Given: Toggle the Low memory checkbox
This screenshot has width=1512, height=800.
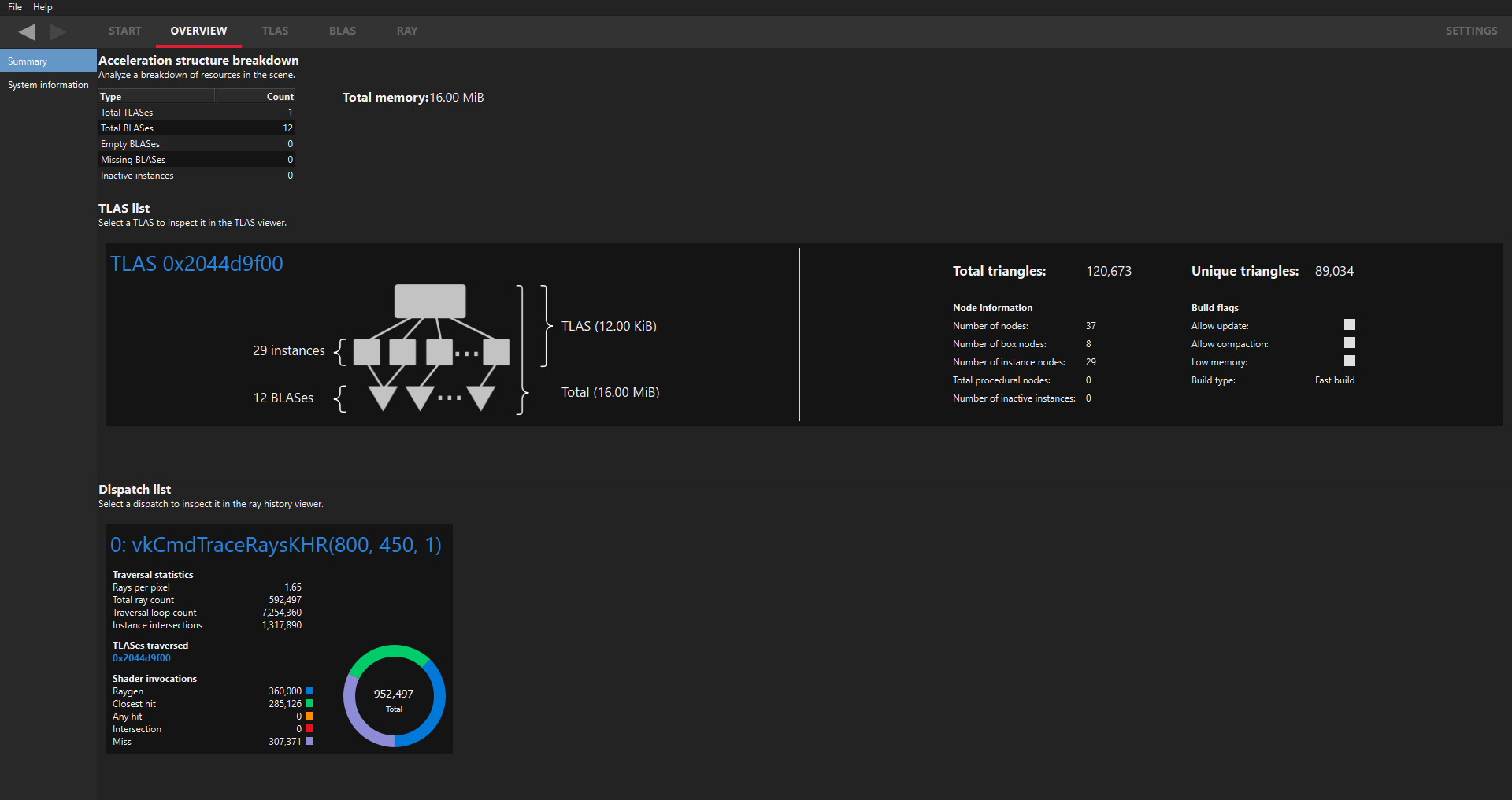Looking at the screenshot, I should pyautogui.click(x=1349, y=361).
